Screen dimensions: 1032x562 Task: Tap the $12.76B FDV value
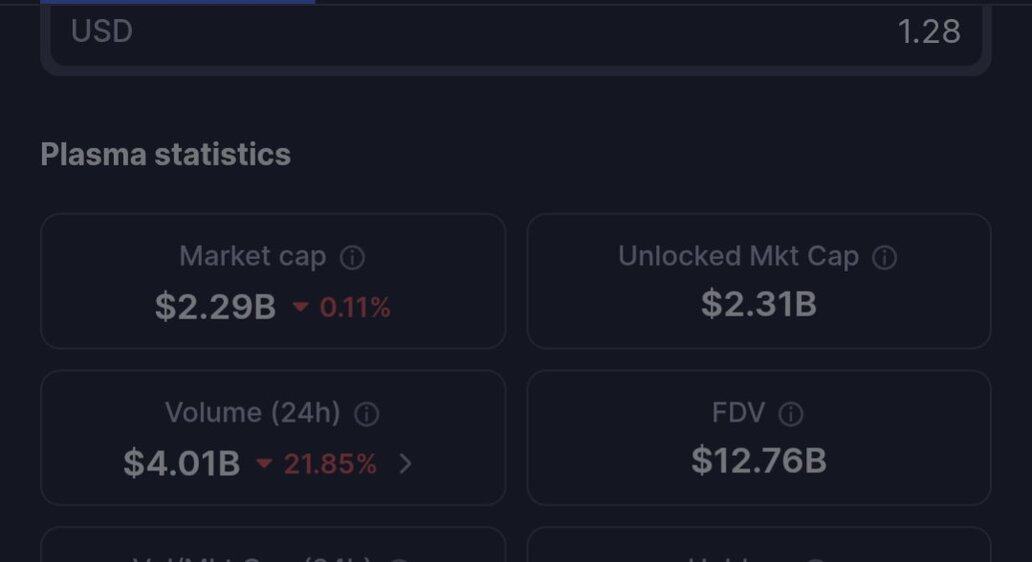tap(759, 460)
